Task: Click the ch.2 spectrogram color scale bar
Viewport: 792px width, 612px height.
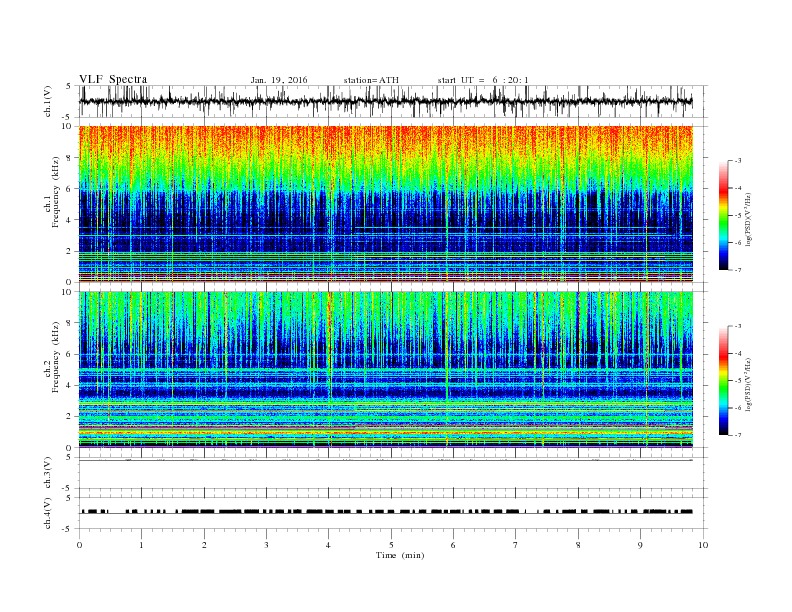Action: coord(724,380)
